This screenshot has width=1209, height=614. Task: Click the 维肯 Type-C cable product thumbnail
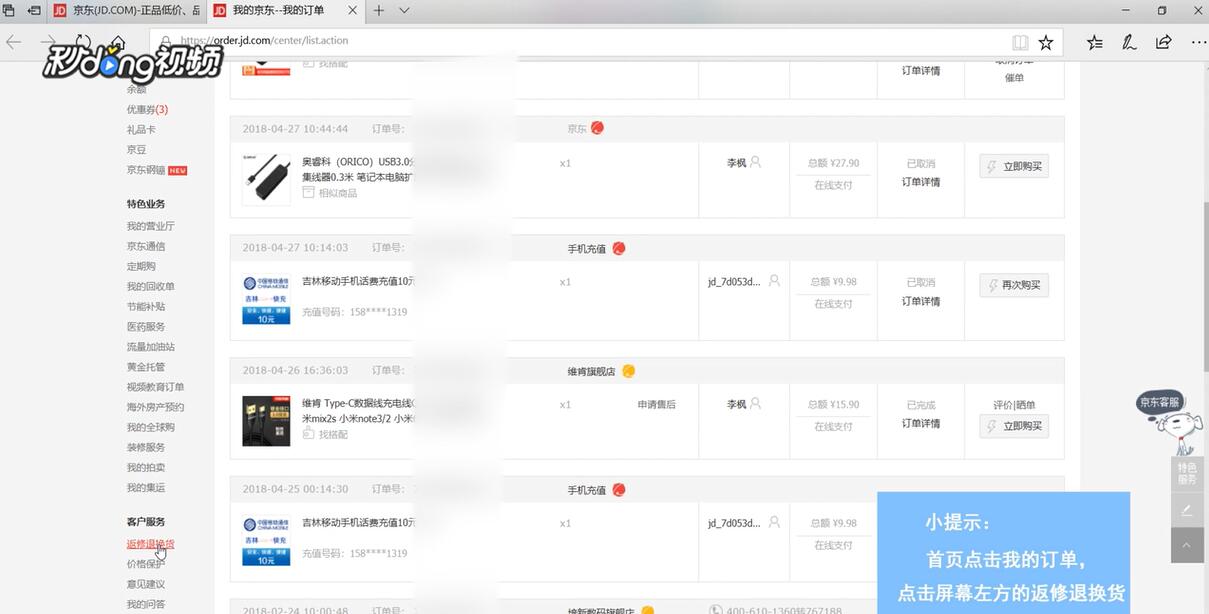(266, 420)
